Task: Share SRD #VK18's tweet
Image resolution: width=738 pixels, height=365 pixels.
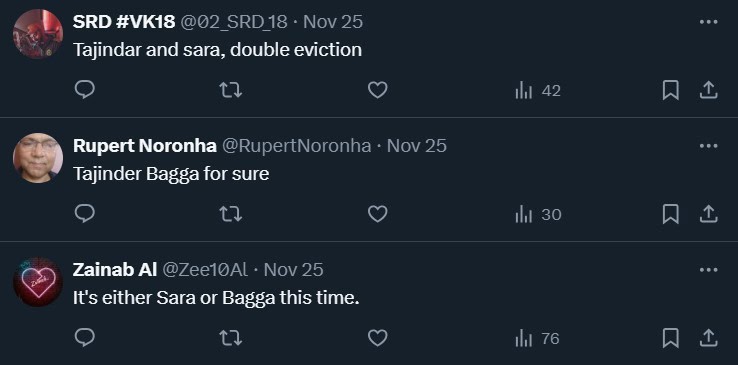Action: [x=708, y=90]
